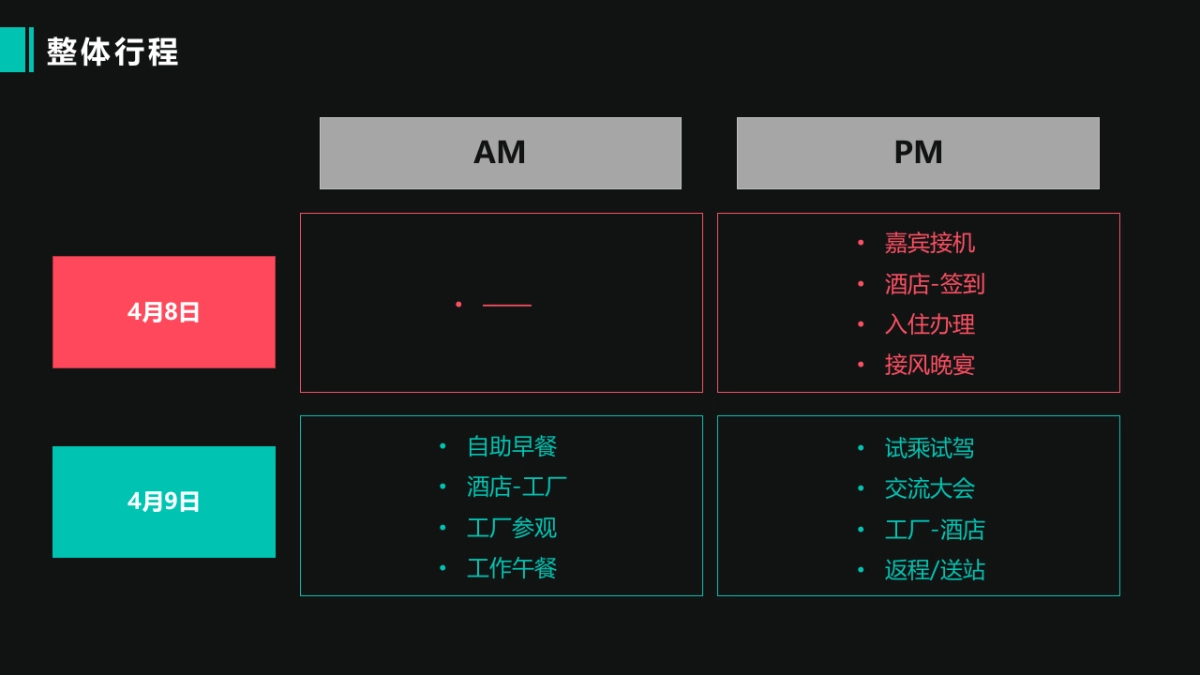This screenshot has width=1200, height=675.
Task: Click the 工厂参观 bullet text
Action: (512, 528)
